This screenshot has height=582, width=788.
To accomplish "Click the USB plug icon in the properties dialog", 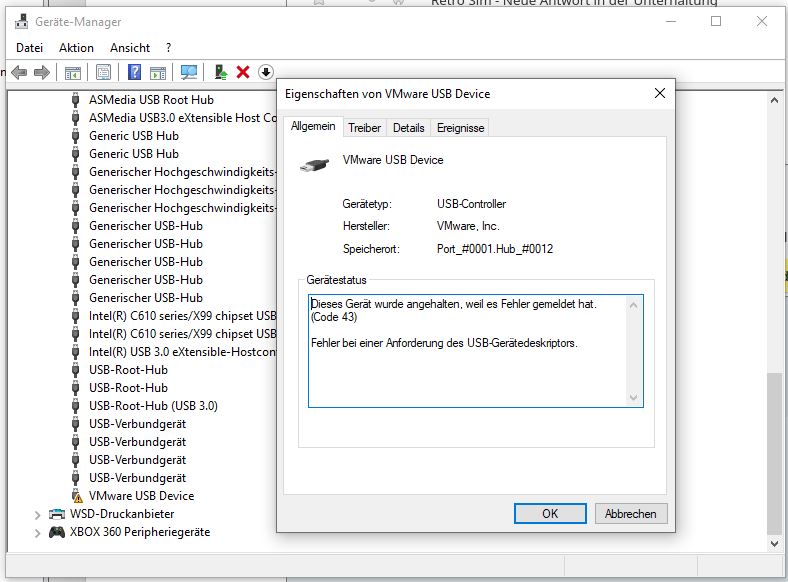I will click(x=314, y=165).
